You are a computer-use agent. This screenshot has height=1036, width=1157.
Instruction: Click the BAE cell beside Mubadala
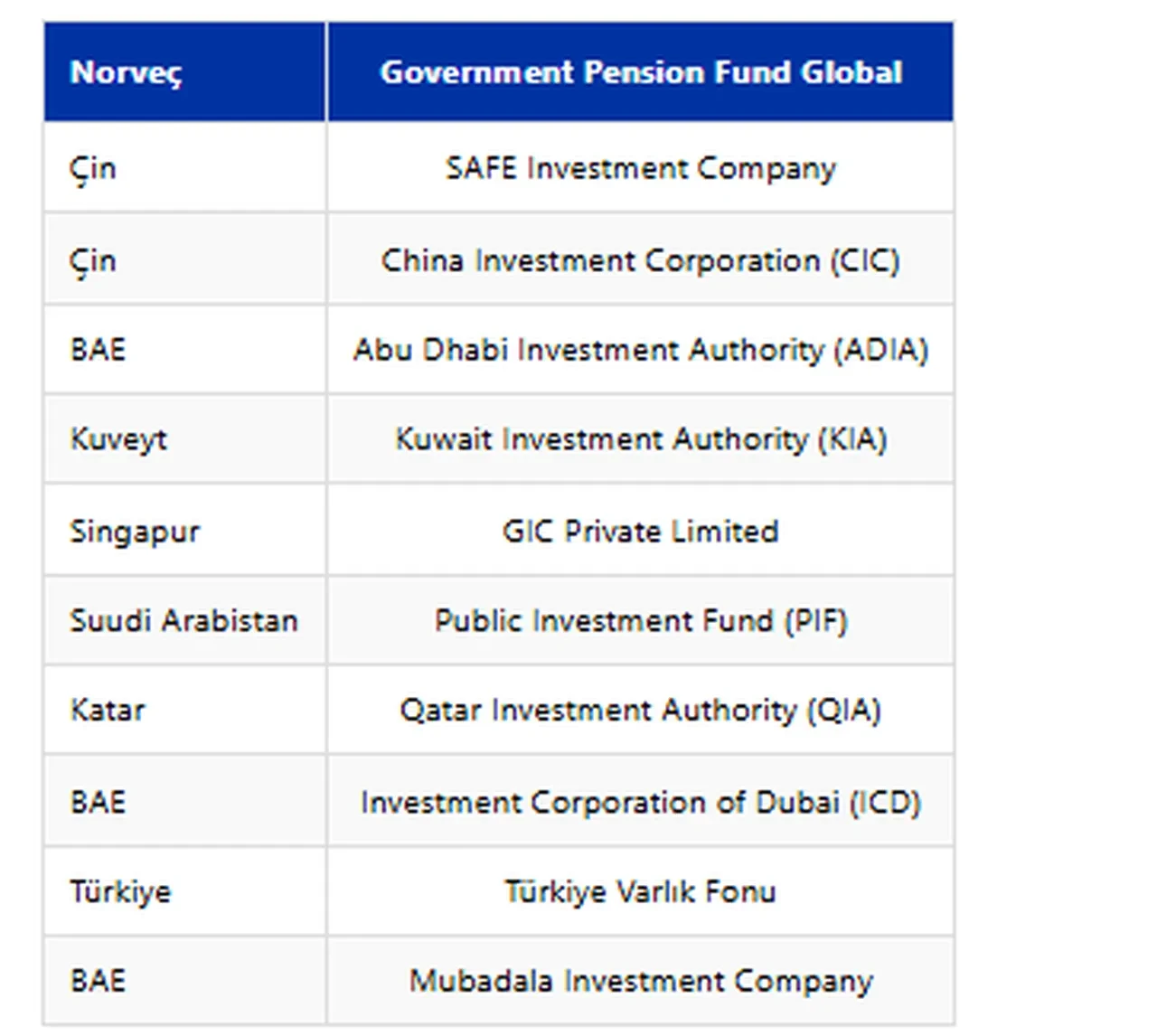(x=98, y=981)
